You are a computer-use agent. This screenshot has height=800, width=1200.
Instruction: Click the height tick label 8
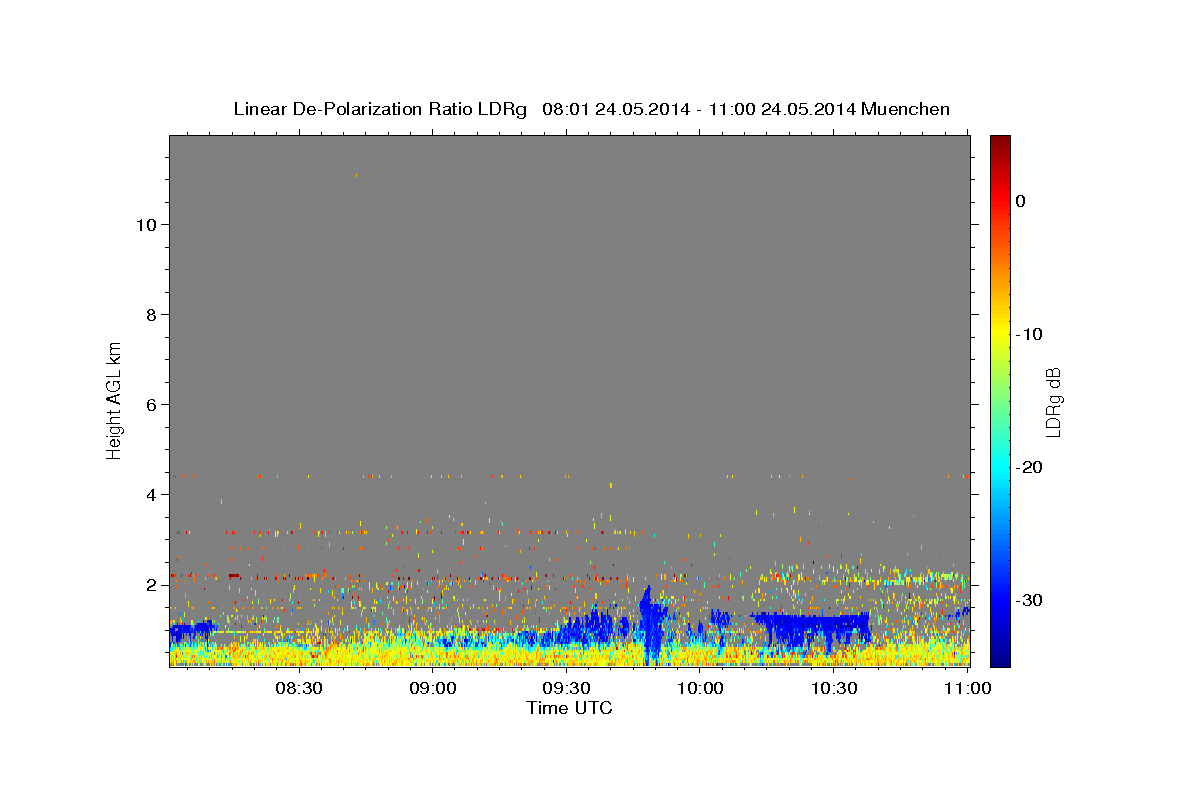tap(152, 315)
